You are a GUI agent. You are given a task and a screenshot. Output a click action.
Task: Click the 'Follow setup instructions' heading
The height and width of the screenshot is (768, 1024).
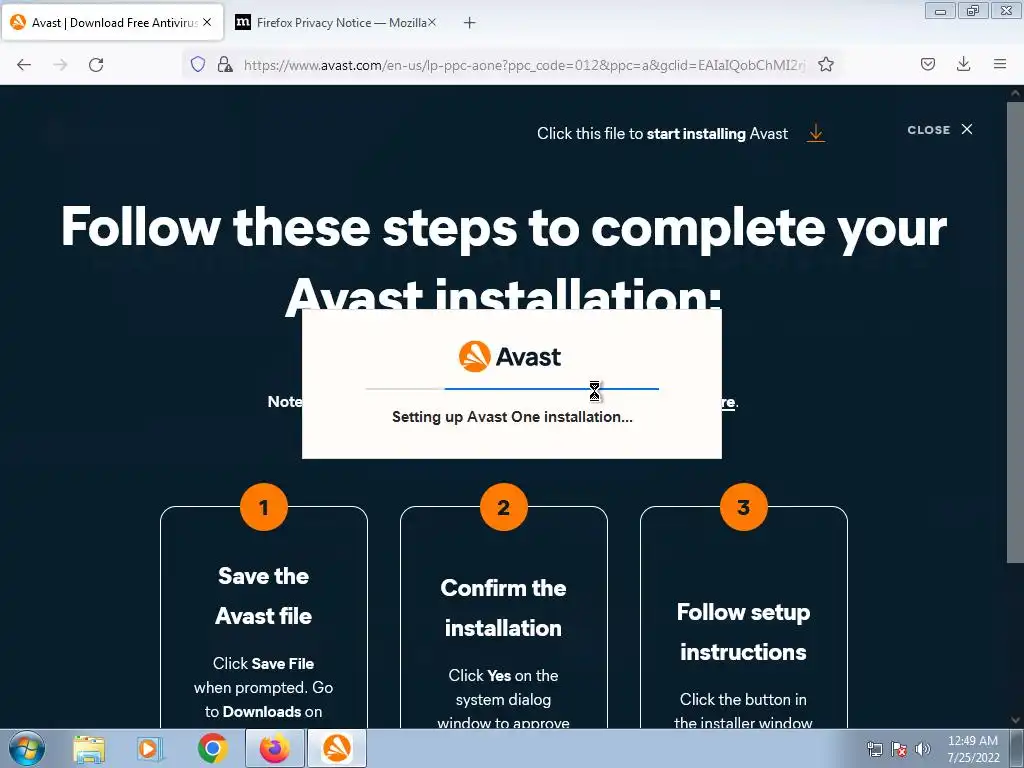click(743, 632)
